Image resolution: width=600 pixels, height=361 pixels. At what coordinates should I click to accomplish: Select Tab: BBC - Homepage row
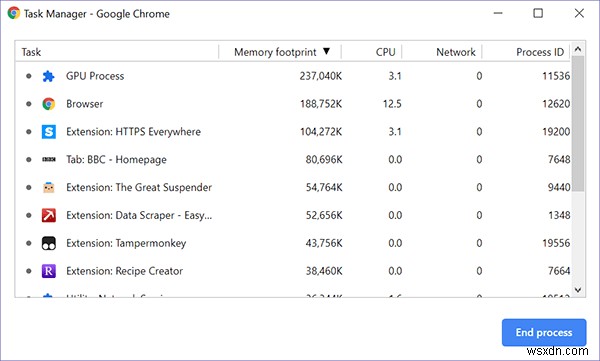[x=293, y=159]
